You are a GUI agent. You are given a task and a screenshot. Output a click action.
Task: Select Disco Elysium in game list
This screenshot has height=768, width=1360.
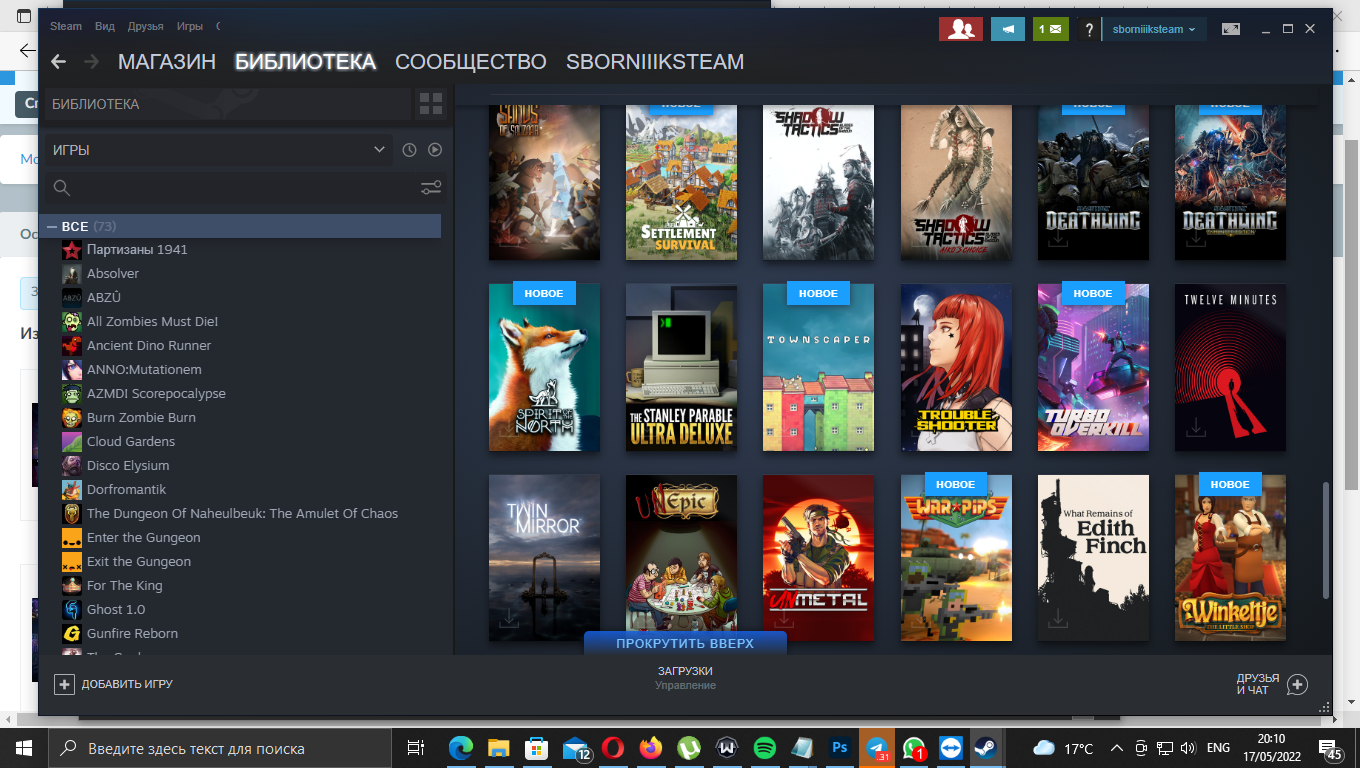[128, 465]
